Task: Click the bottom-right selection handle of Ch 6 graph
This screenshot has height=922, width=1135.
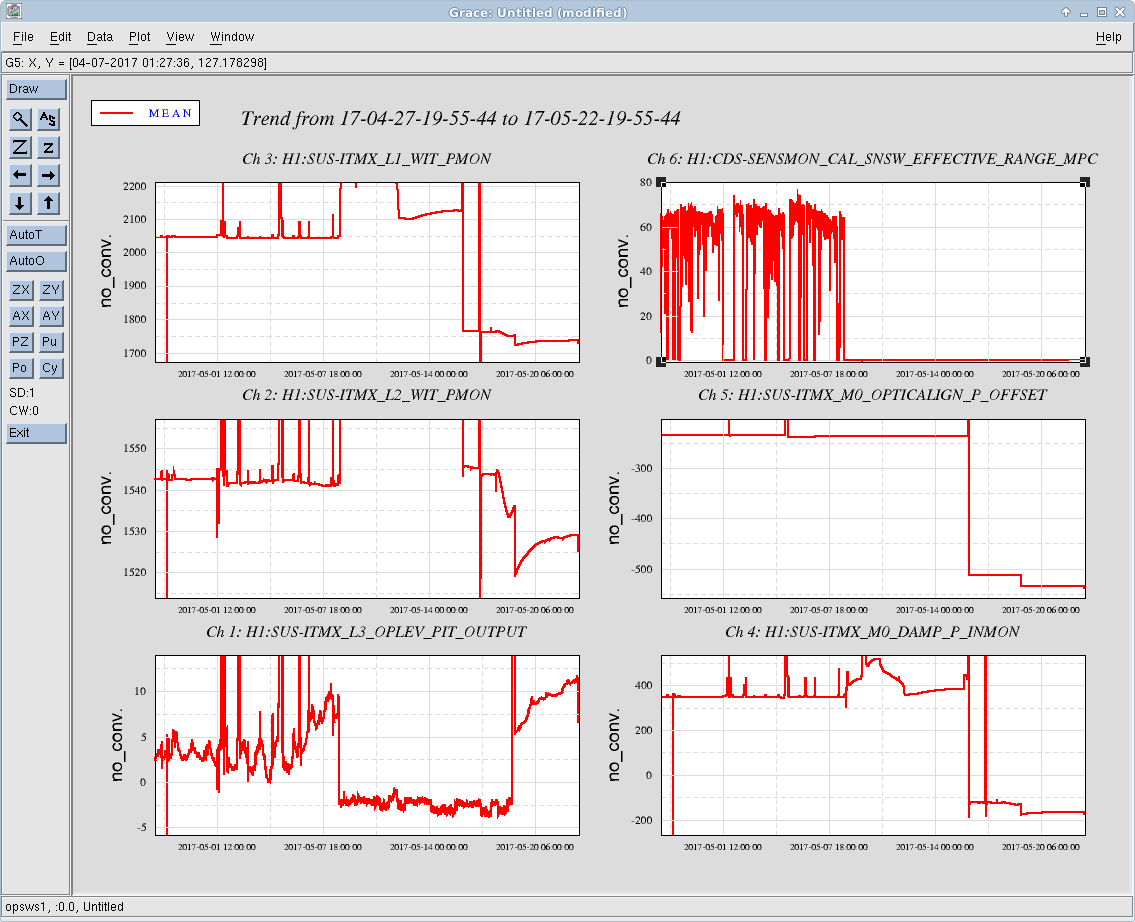Action: (1084, 361)
